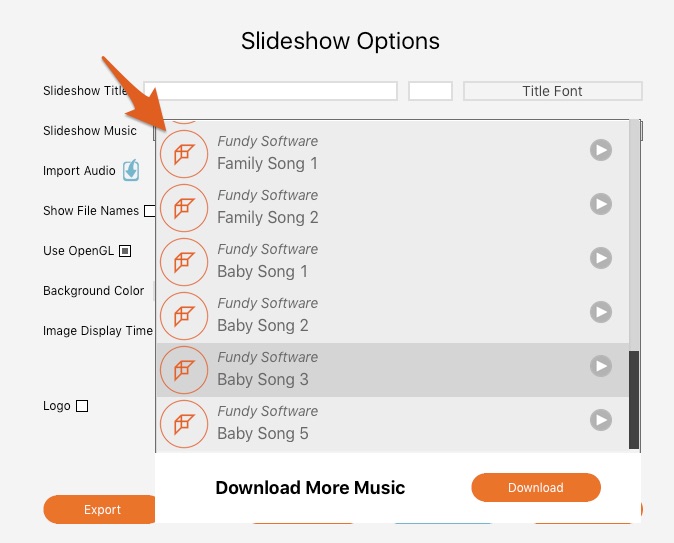Image resolution: width=674 pixels, height=543 pixels.
Task: Toggle the Use OpenGL checkbox
Action: (x=125, y=251)
